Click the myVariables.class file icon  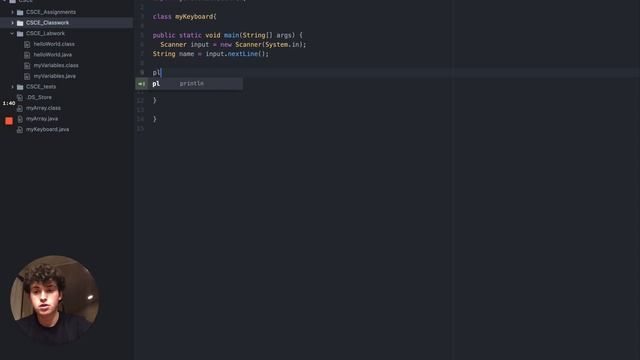coord(27,65)
